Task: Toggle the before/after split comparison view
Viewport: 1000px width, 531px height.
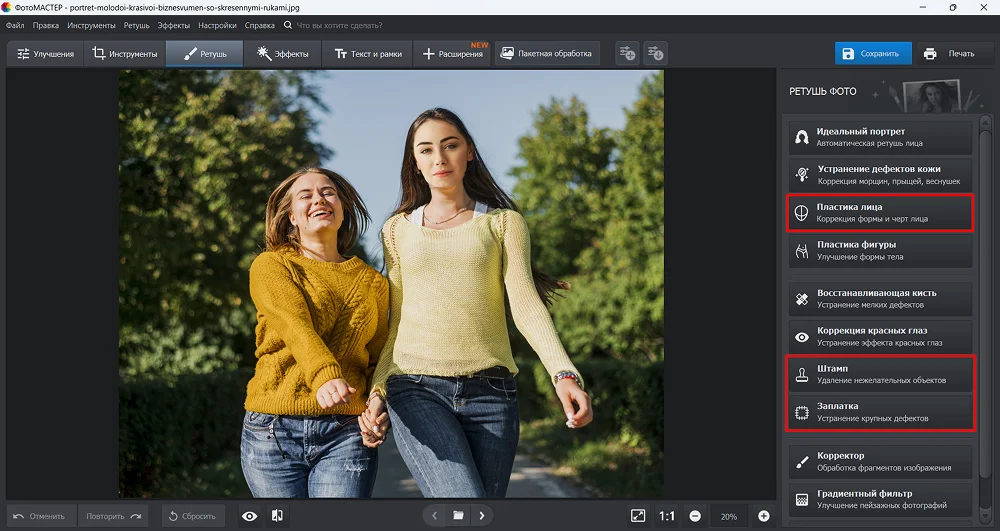Action: pyautogui.click(x=277, y=516)
